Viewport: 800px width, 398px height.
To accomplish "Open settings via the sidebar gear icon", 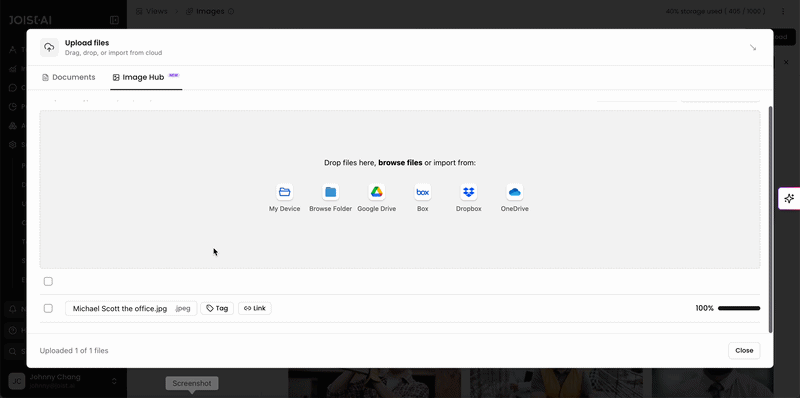I will tap(13, 145).
